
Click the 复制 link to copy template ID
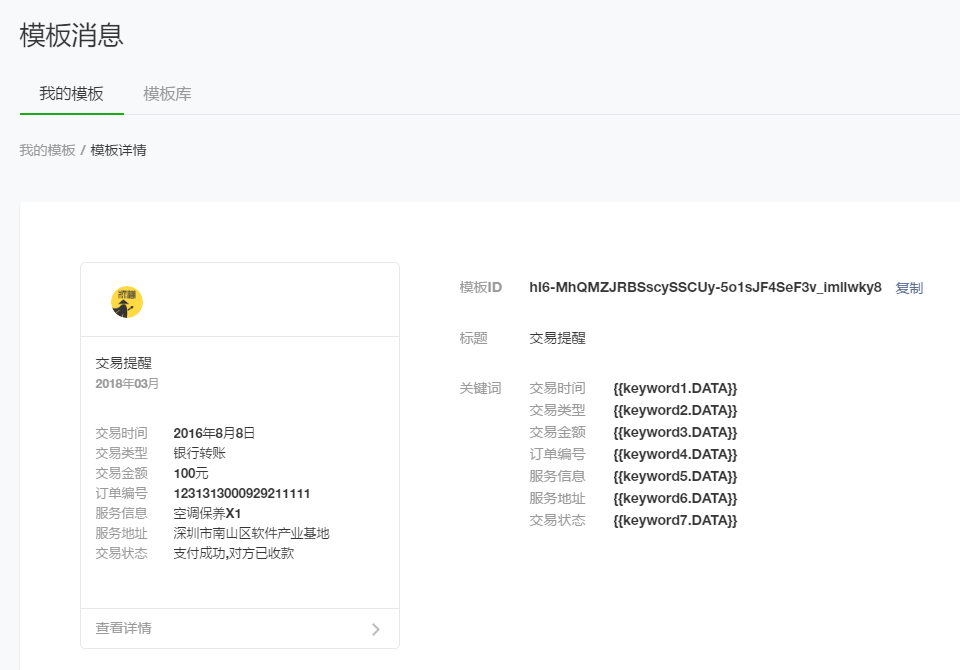(909, 287)
